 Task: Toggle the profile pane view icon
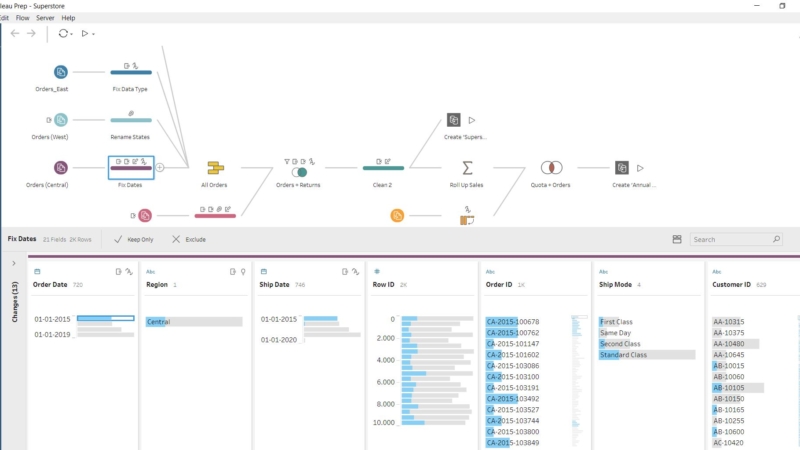click(x=677, y=239)
